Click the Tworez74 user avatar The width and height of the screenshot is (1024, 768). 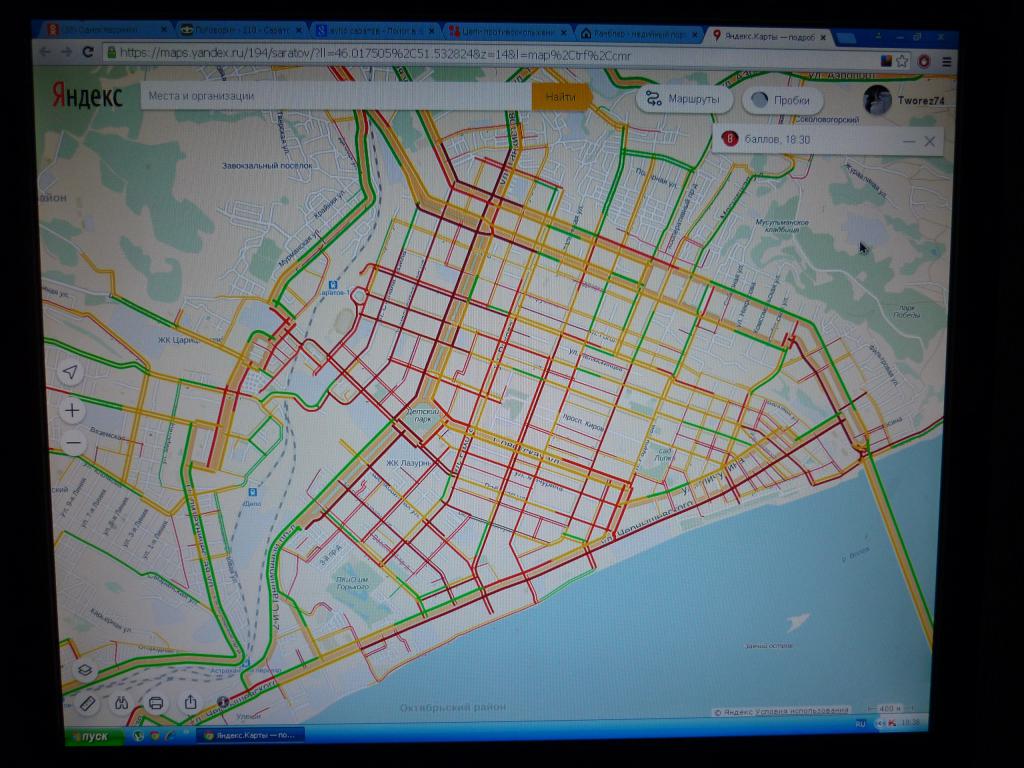point(876,100)
